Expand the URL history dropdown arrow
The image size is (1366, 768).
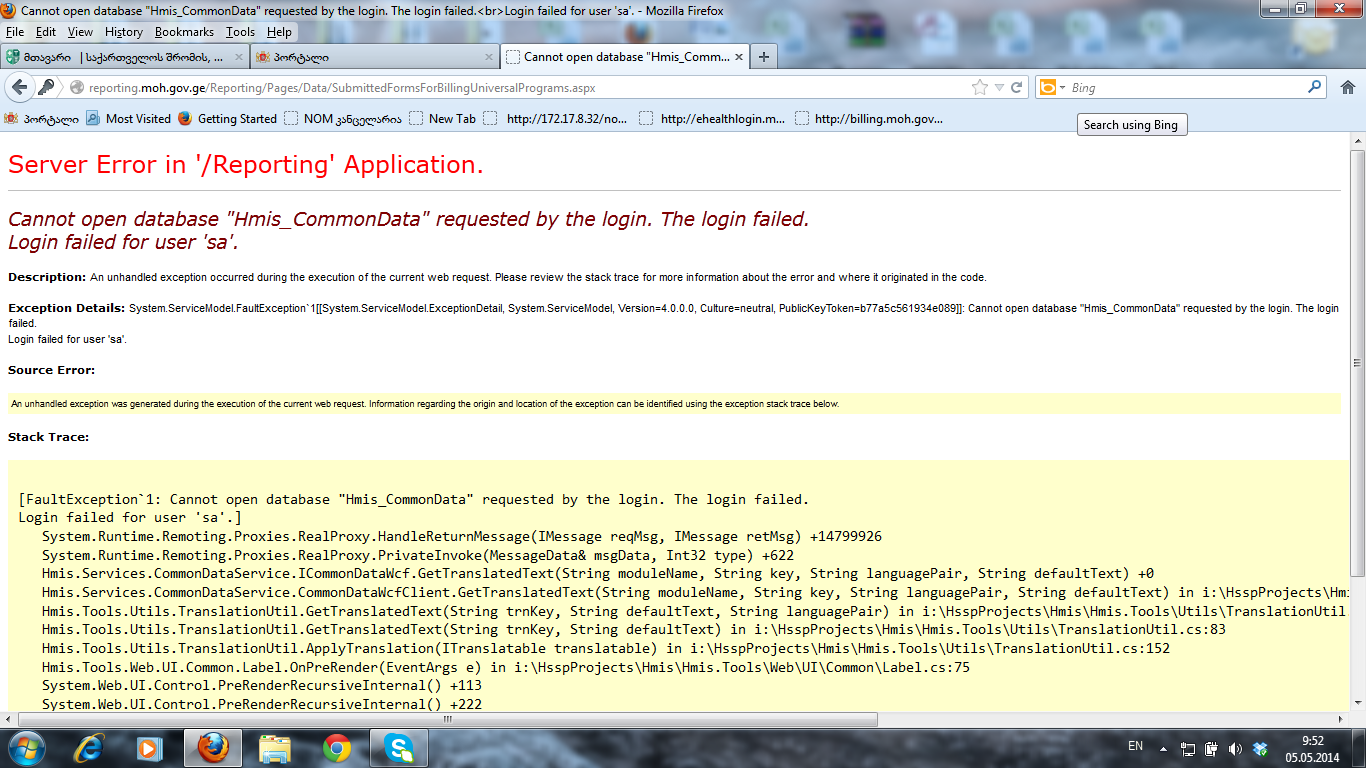coord(999,88)
